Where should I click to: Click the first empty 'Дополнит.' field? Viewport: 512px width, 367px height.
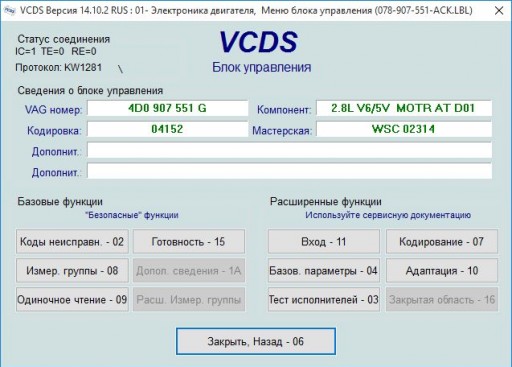click(289, 150)
